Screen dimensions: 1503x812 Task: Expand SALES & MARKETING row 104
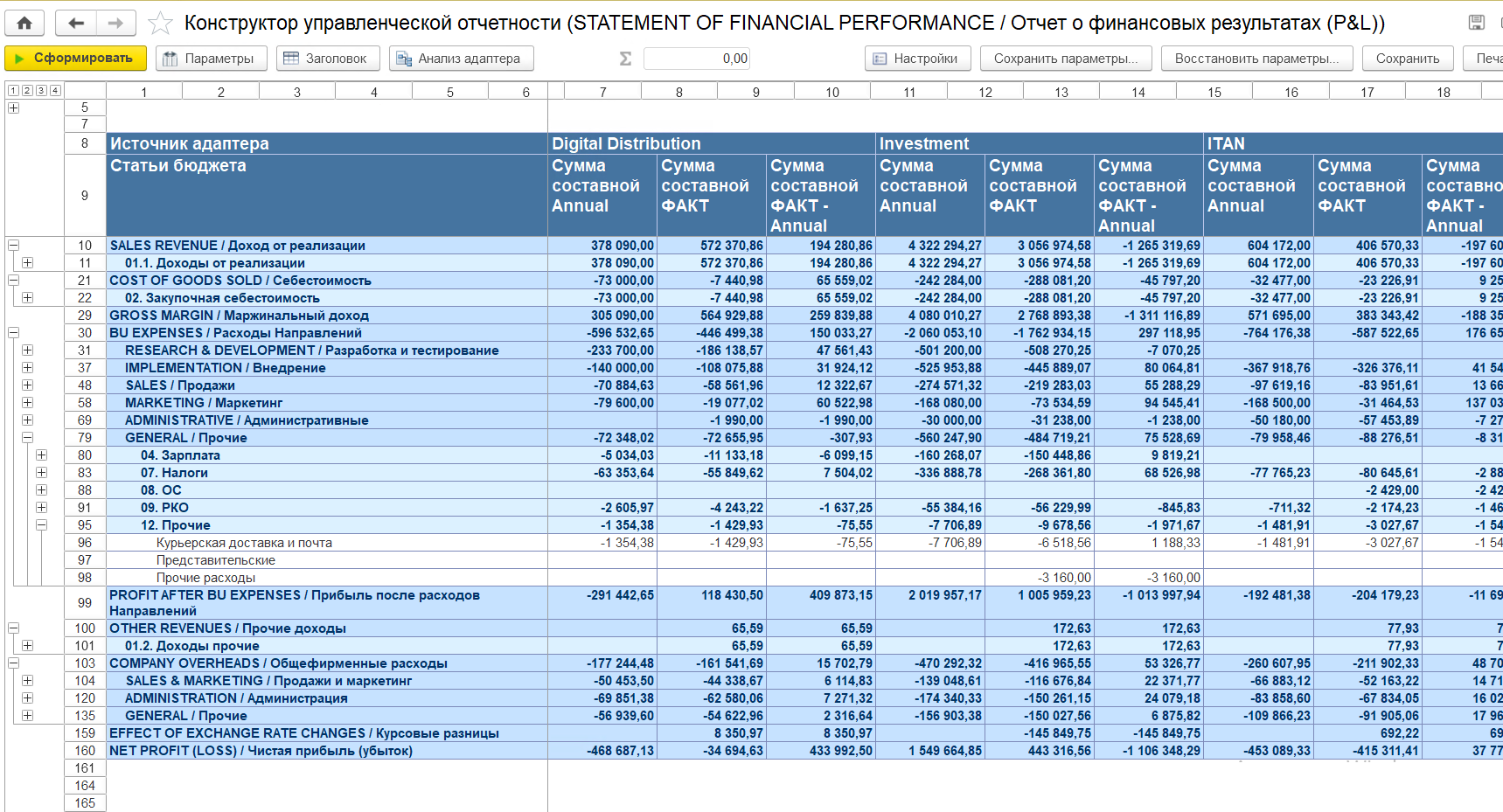tap(27, 681)
